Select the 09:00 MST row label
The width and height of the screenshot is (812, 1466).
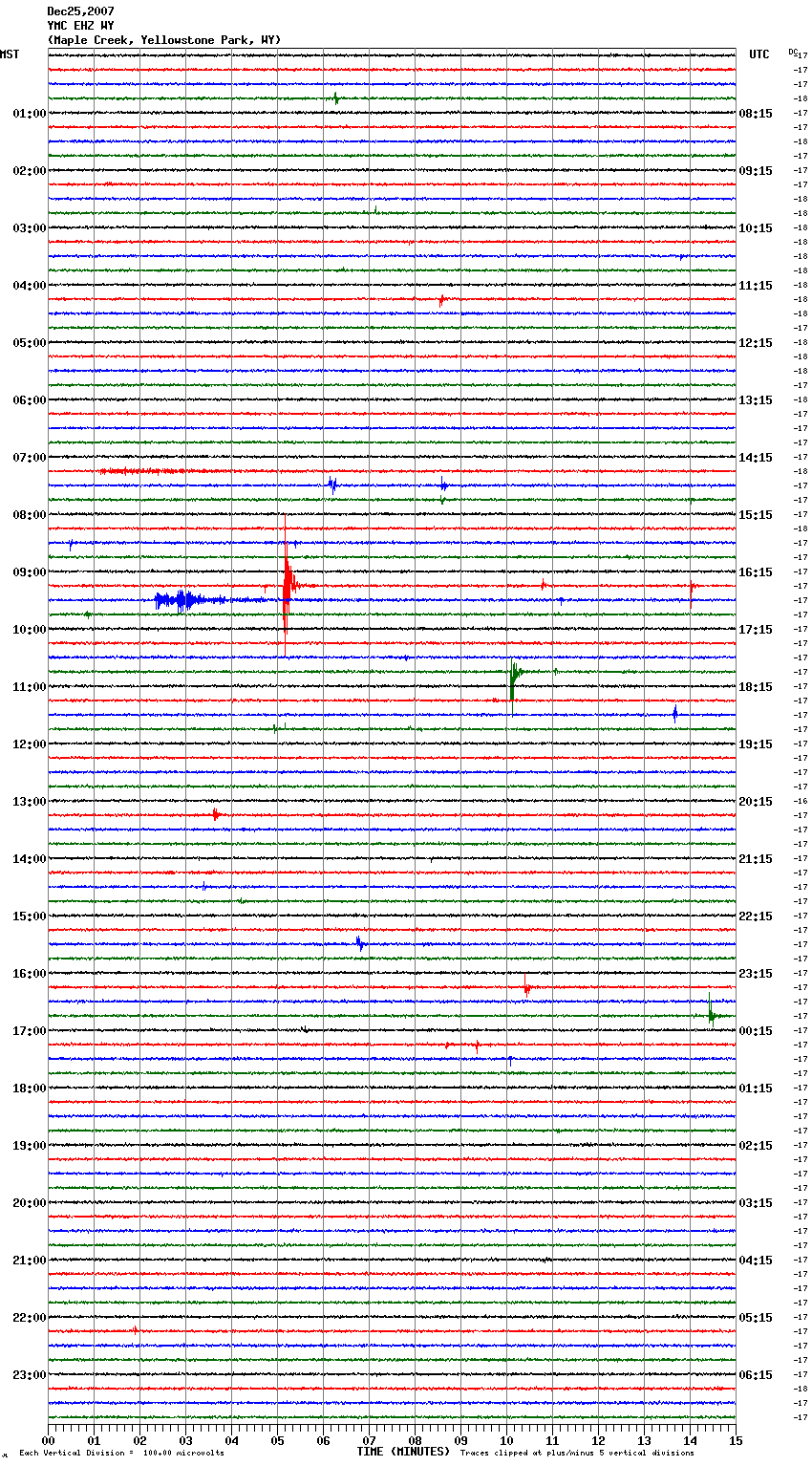coord(30,572)
